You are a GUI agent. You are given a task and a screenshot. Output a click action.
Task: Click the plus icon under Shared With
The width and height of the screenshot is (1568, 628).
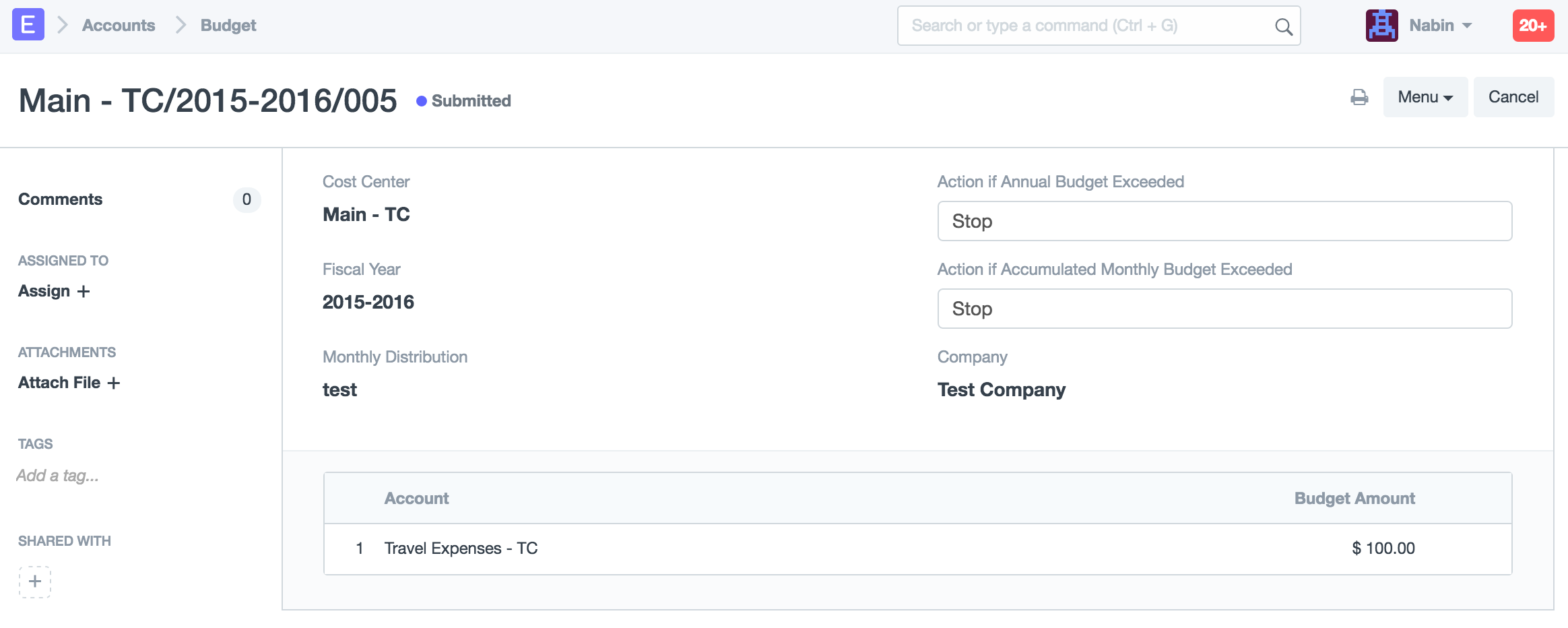(x=35, y=582)
